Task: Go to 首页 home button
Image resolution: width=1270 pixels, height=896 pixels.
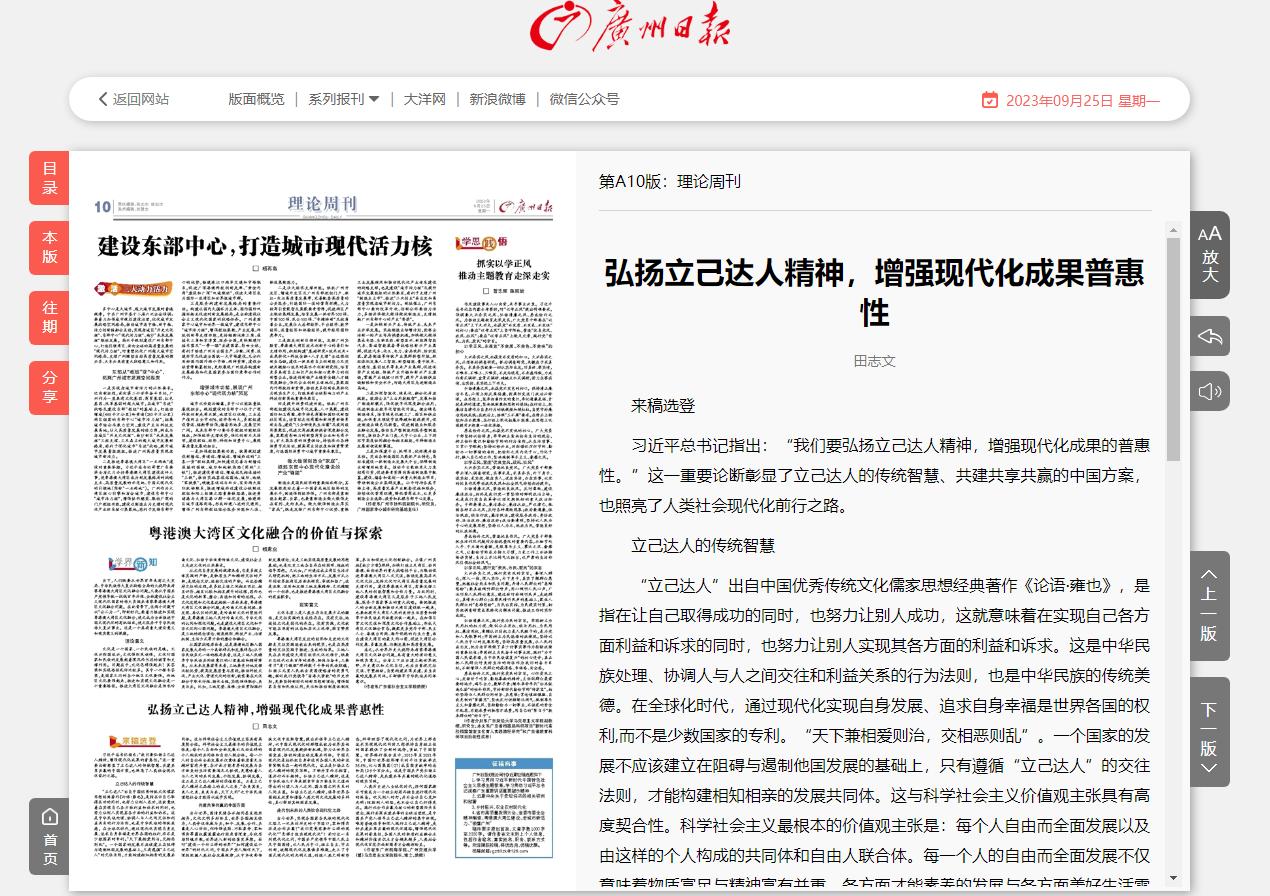Action: tap(49, 837)
